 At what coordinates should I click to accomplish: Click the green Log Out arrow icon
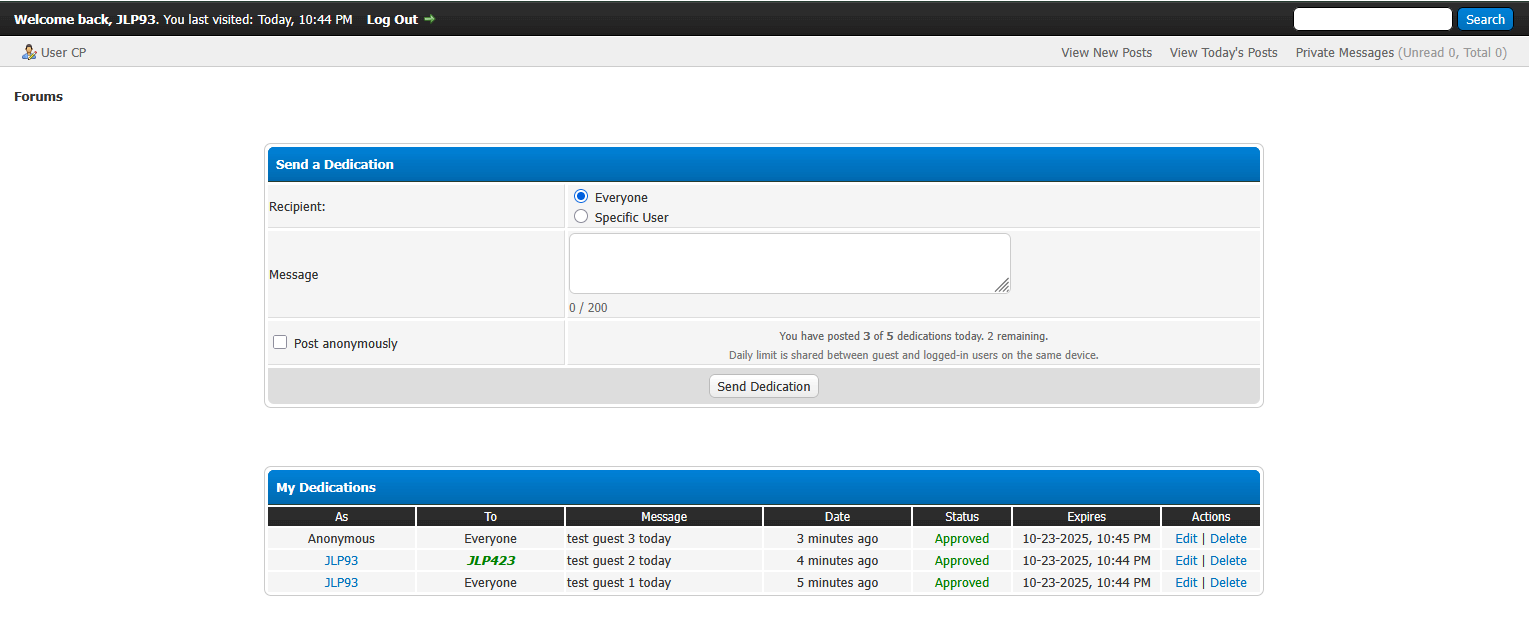pos(430,19)
